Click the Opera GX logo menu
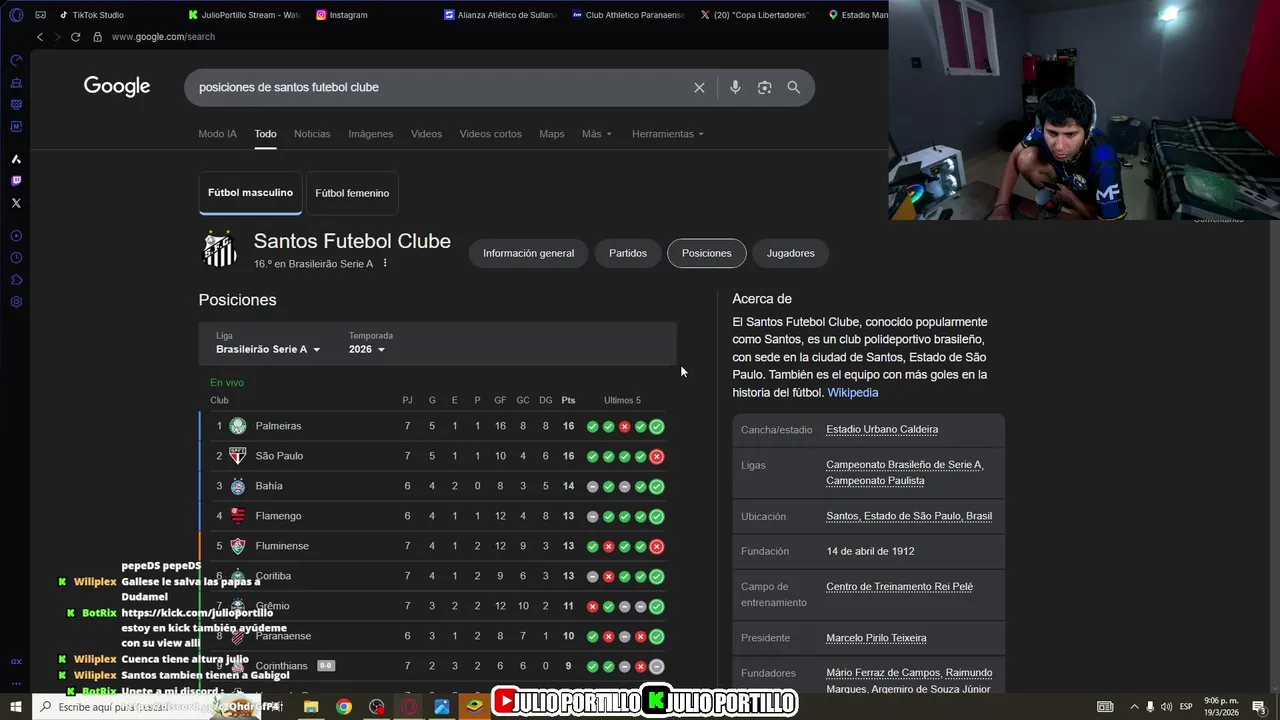1280x720 pixels. click(16, 15)
